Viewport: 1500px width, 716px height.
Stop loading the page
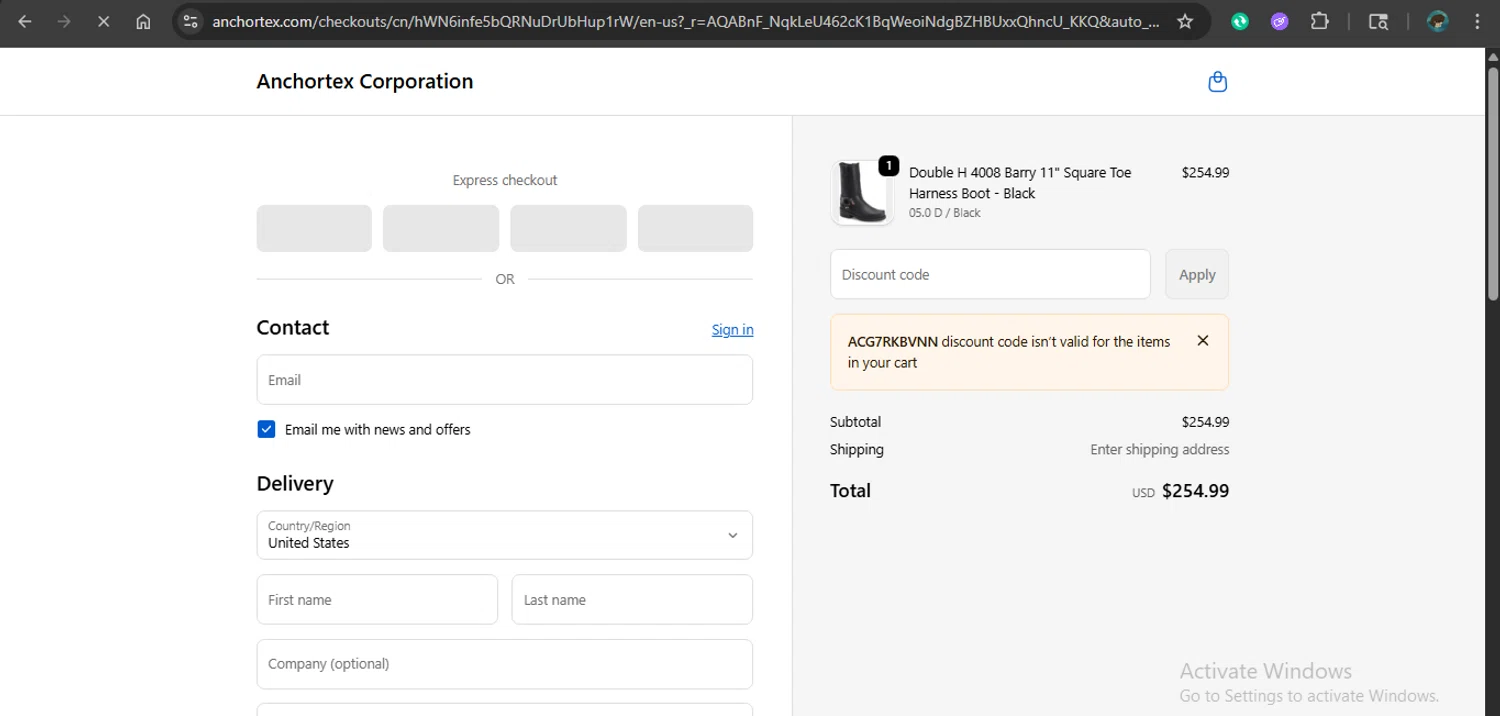pyautogui.click(x=103, y=21)
